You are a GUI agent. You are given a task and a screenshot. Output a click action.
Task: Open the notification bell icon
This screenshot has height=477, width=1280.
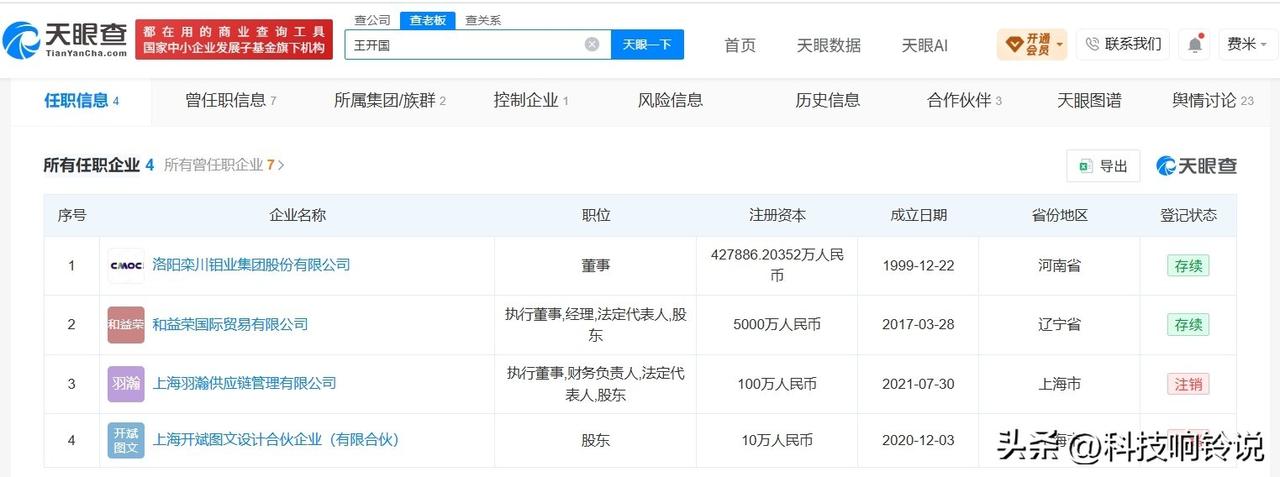1195,44
